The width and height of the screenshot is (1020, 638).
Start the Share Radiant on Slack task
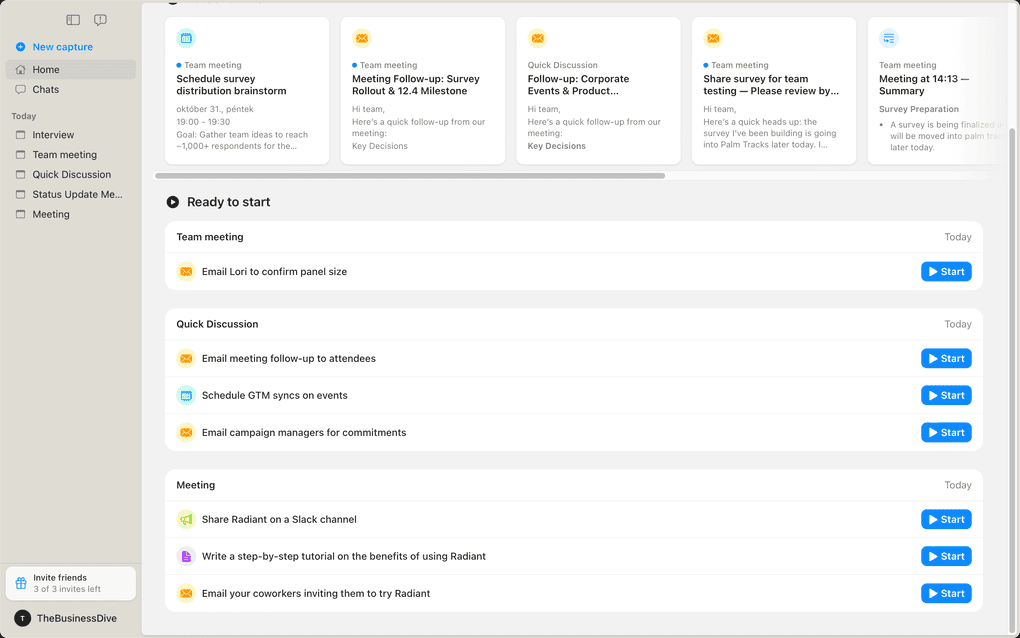[945, 519]
